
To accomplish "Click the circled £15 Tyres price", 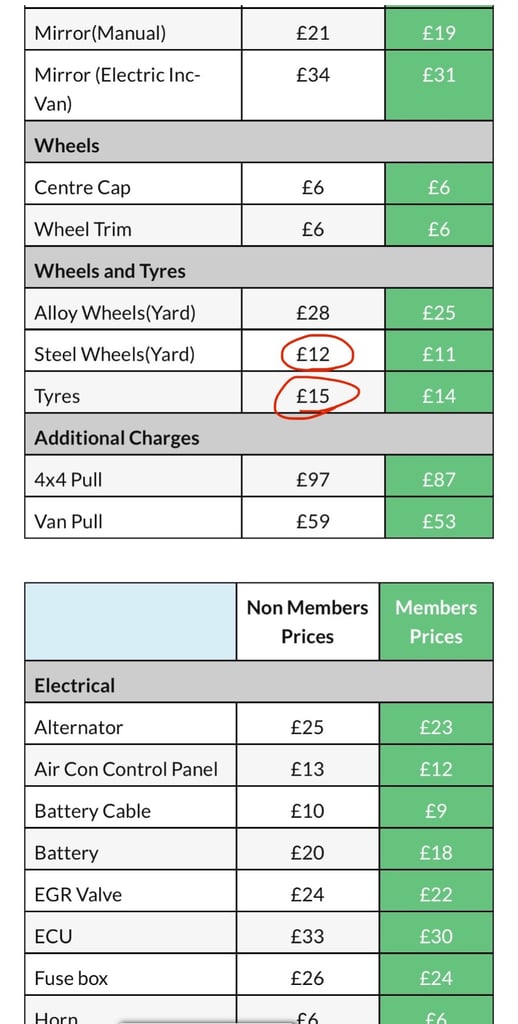I will coord(313,396).
